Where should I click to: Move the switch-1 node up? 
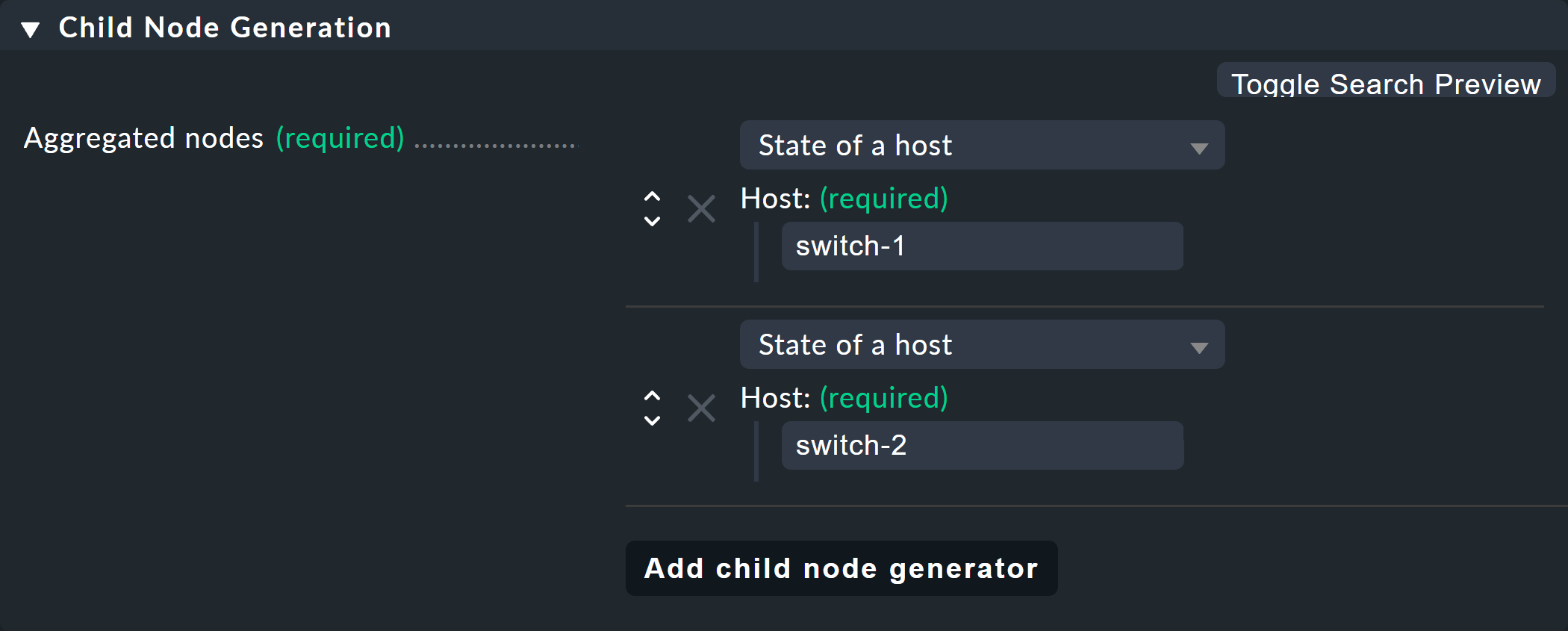coord(652,197)
